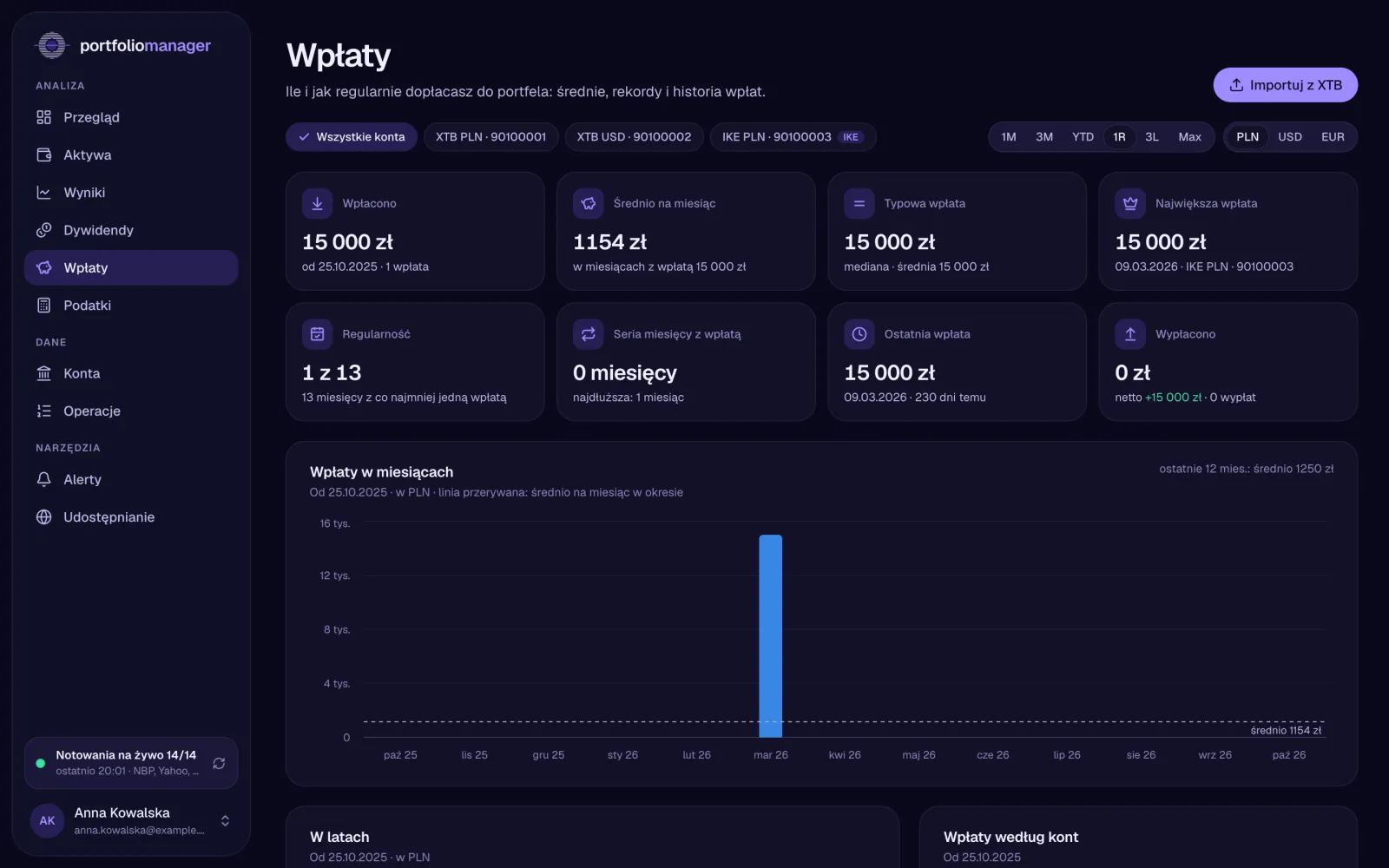This screenshot has height=868, width=1389.
Task: Click the AK user avatar
Action: coord(47,820)
